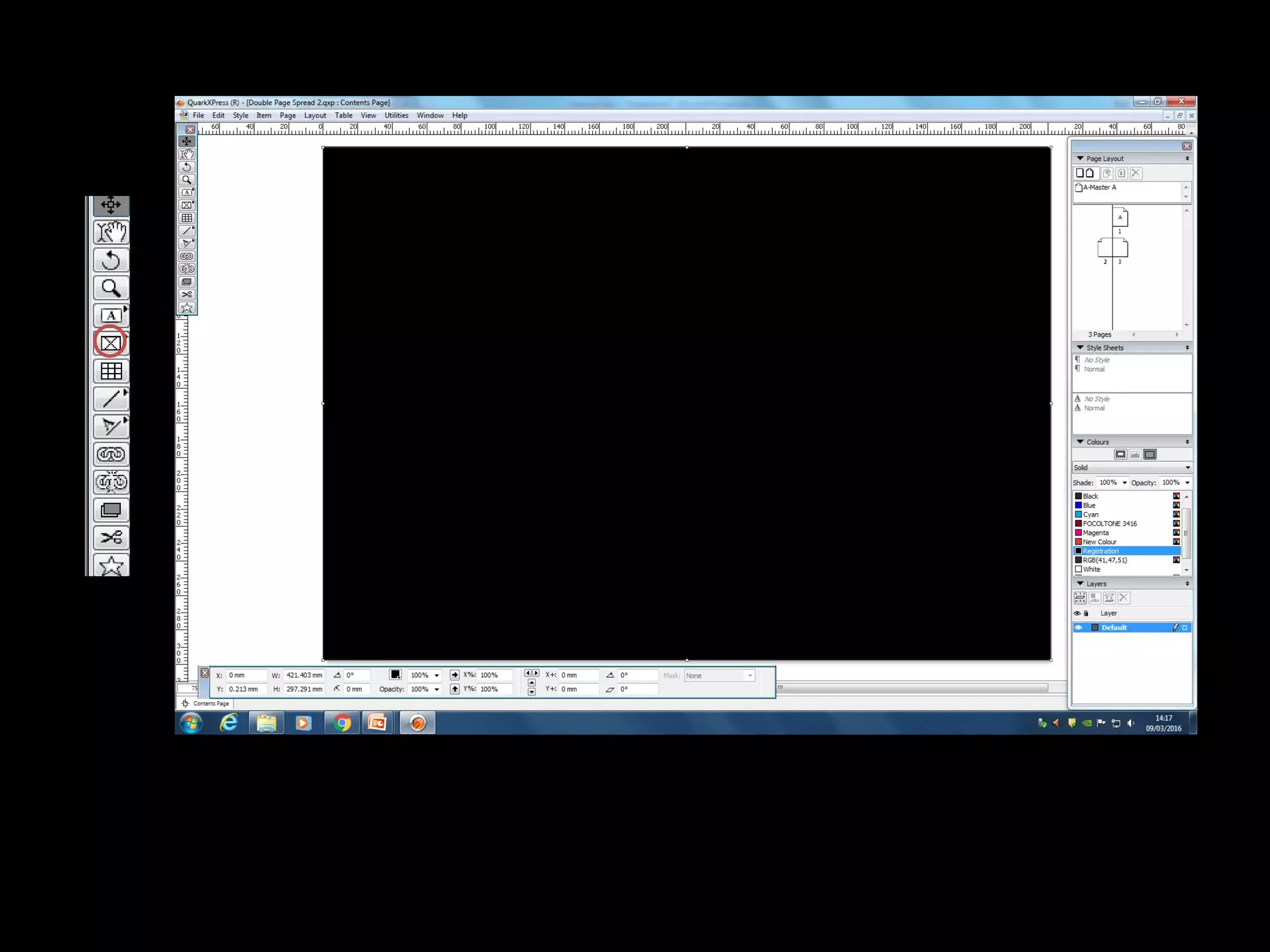
Task: Open the Layout menu
Action: tap(314, 115)
